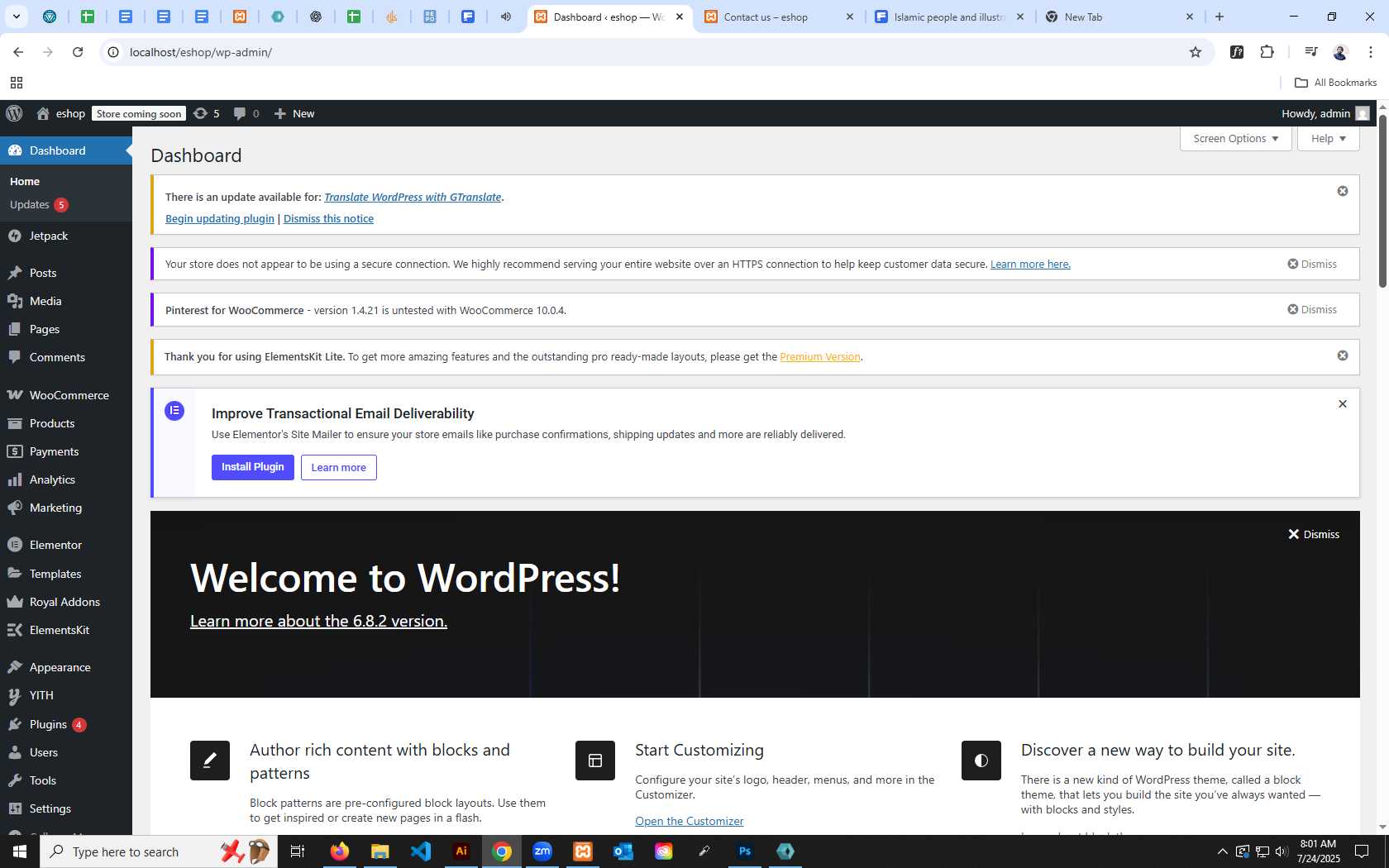Click the Learn more button
1389x868 pixels.
coord(338,467)
